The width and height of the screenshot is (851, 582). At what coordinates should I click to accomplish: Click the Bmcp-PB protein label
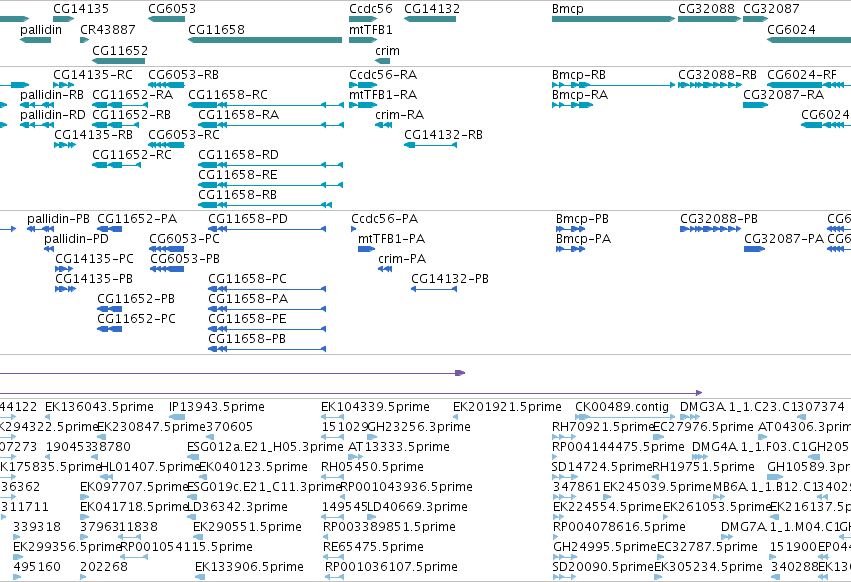point(582,219)
